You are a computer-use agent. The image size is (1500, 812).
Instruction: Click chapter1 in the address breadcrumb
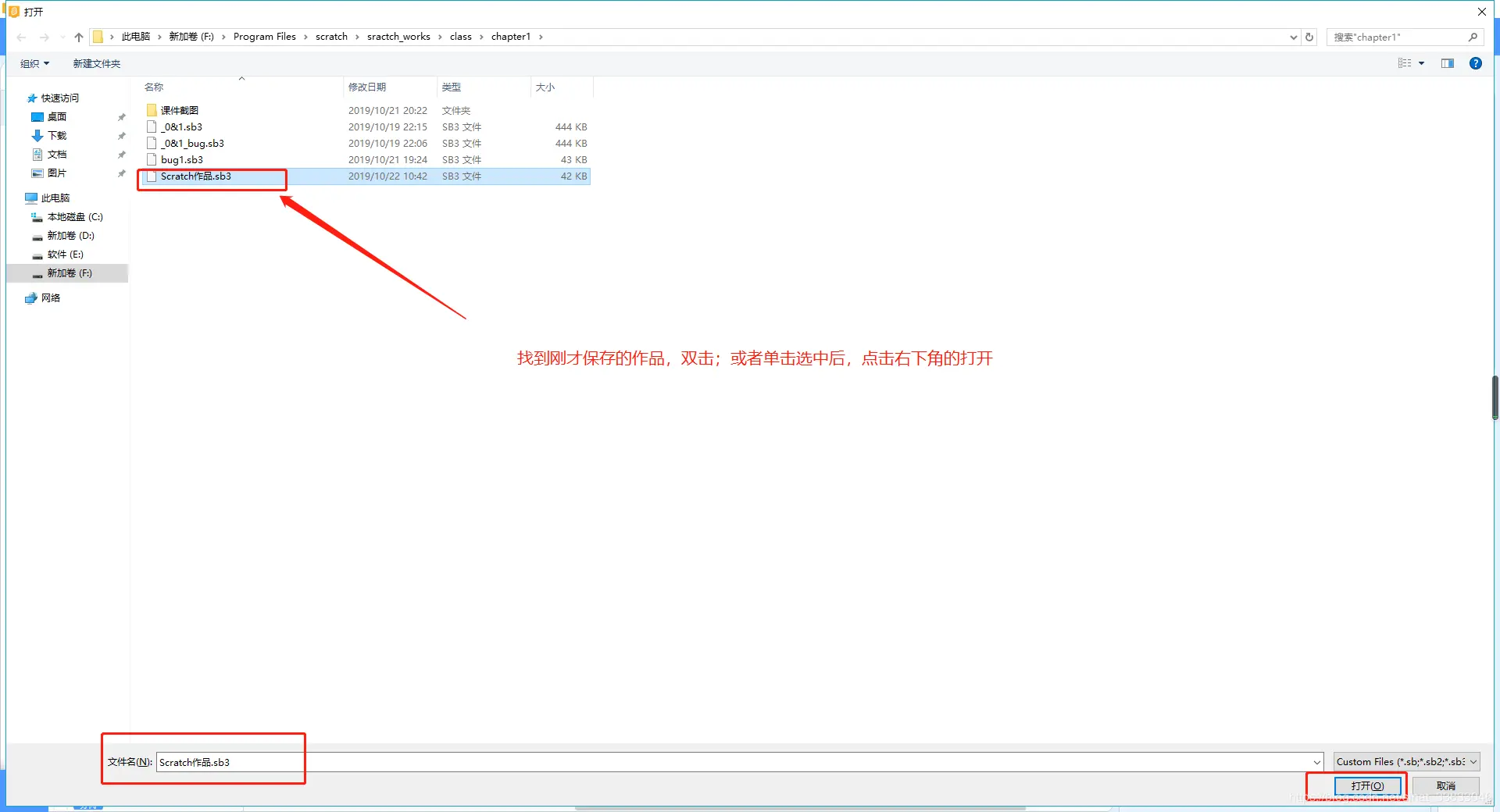tap(511, 37)
